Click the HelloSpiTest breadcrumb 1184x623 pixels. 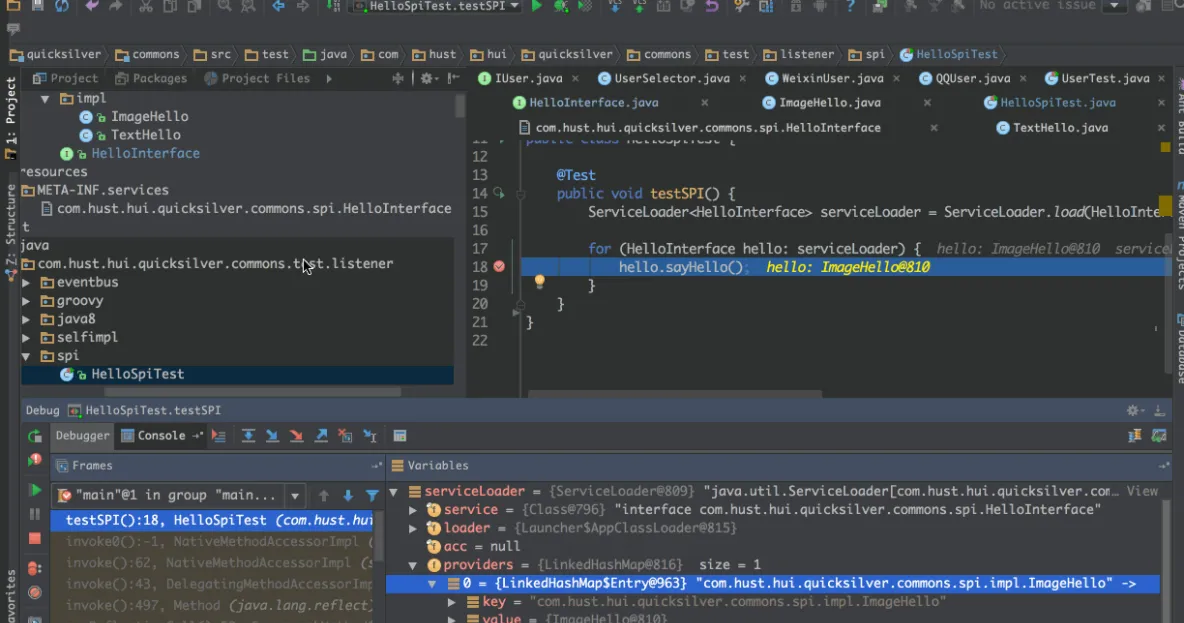pos(949,54)
